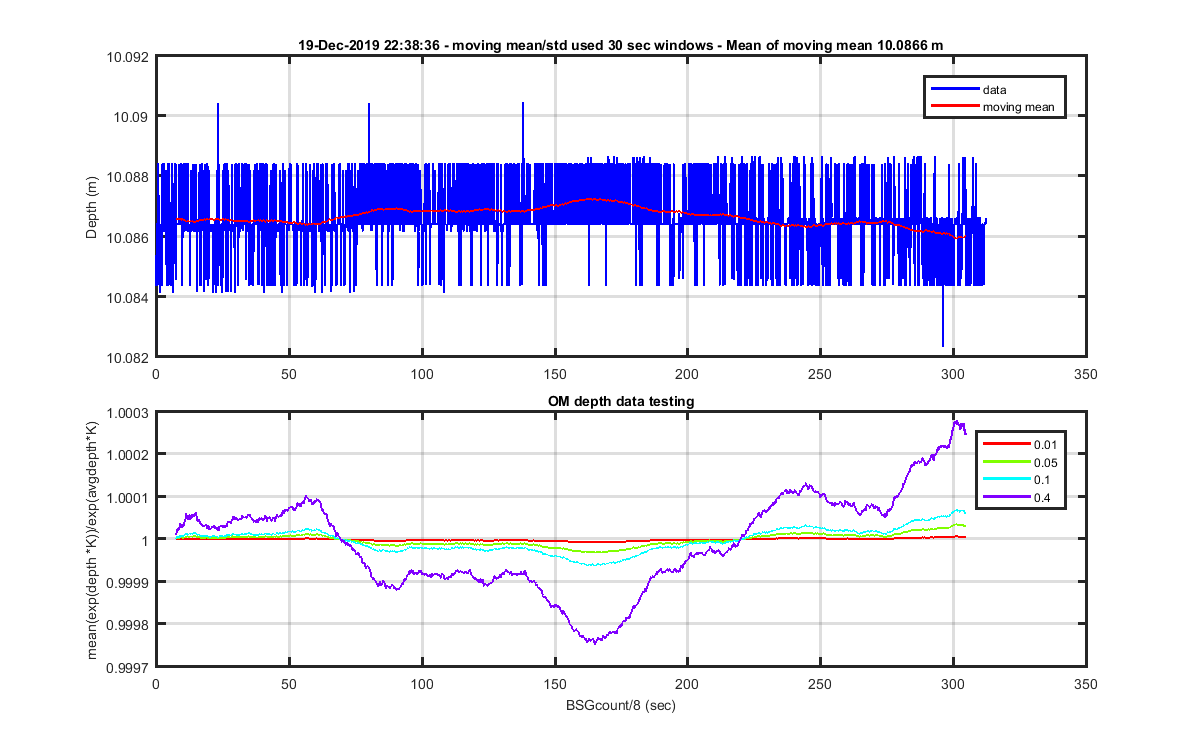Click the purple curve peak near 1.0003
The image size is (1200, 750).
click(956, 424)
